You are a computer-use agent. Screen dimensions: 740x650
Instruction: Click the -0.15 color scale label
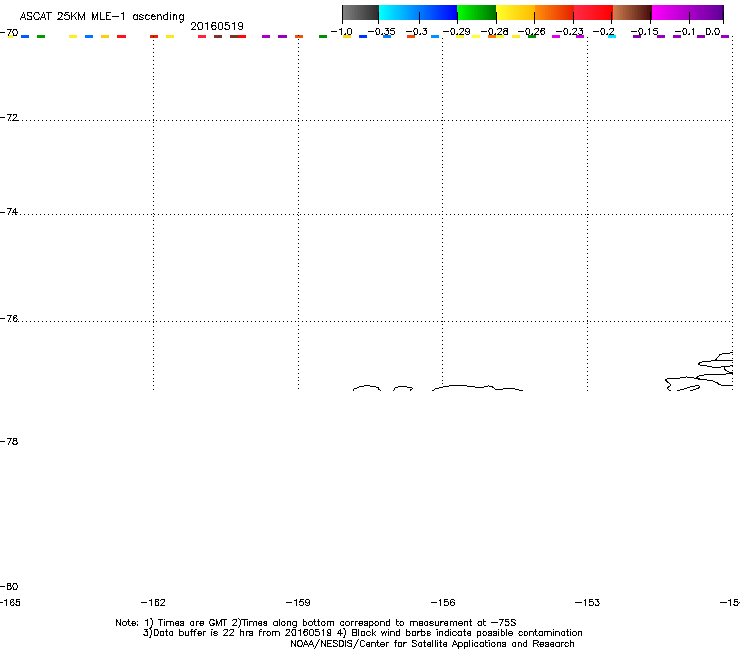(644, 32)
